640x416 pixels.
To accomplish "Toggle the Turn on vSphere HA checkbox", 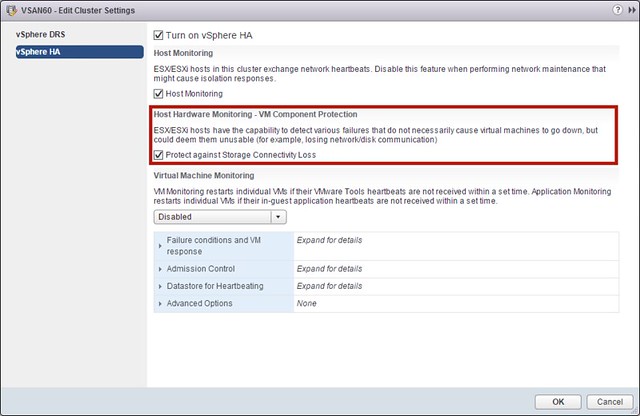I will coord(158,35).
